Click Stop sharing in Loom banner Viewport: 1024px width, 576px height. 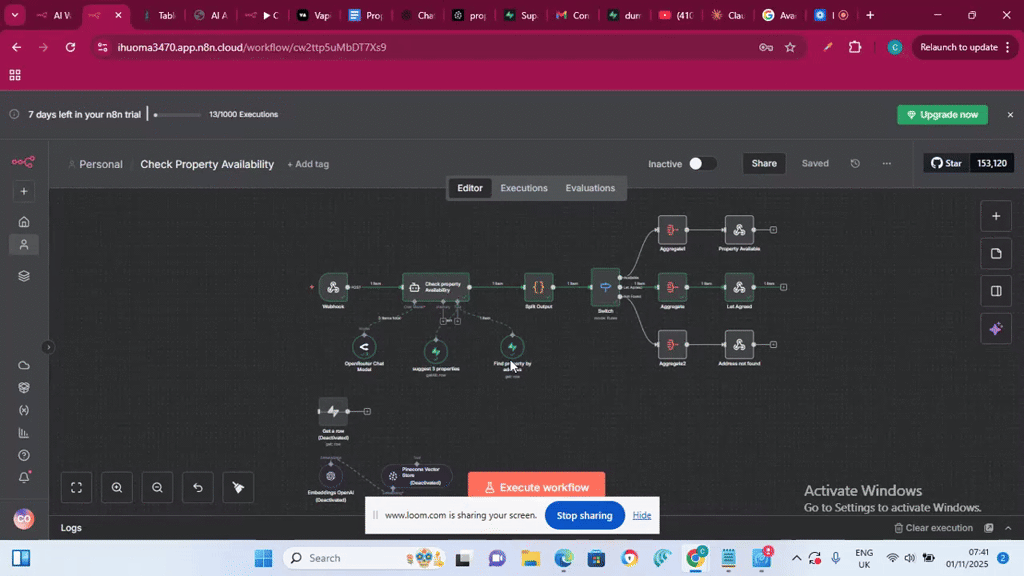pos(584,515)
